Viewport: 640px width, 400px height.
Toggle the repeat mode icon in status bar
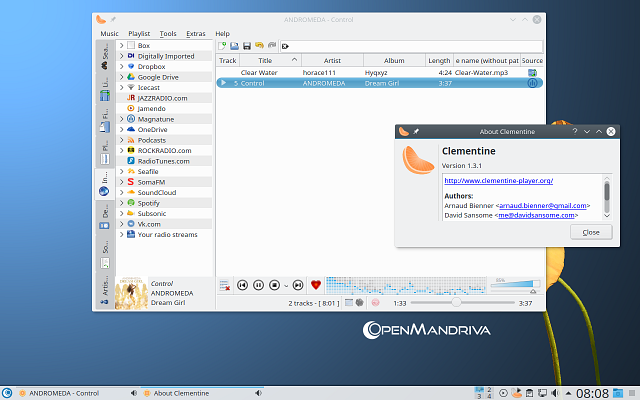click(349, 302)
